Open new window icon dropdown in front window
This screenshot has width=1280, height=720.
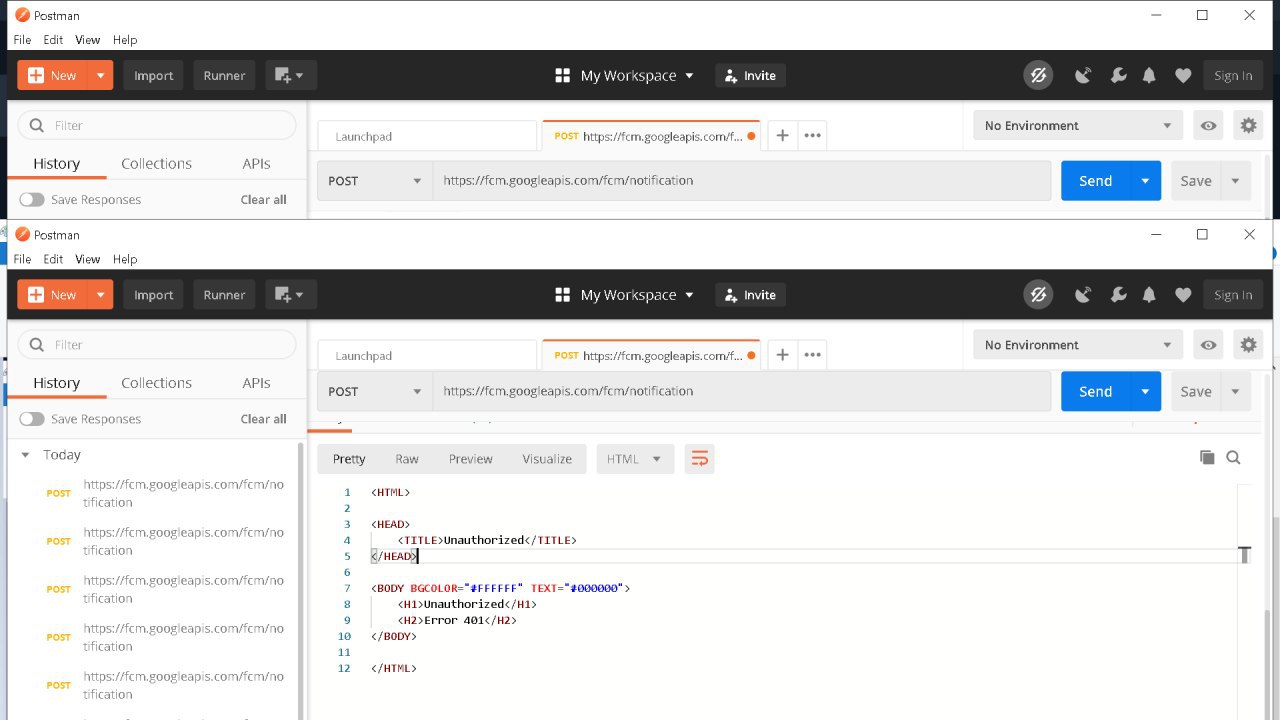(x=291, y=295)
